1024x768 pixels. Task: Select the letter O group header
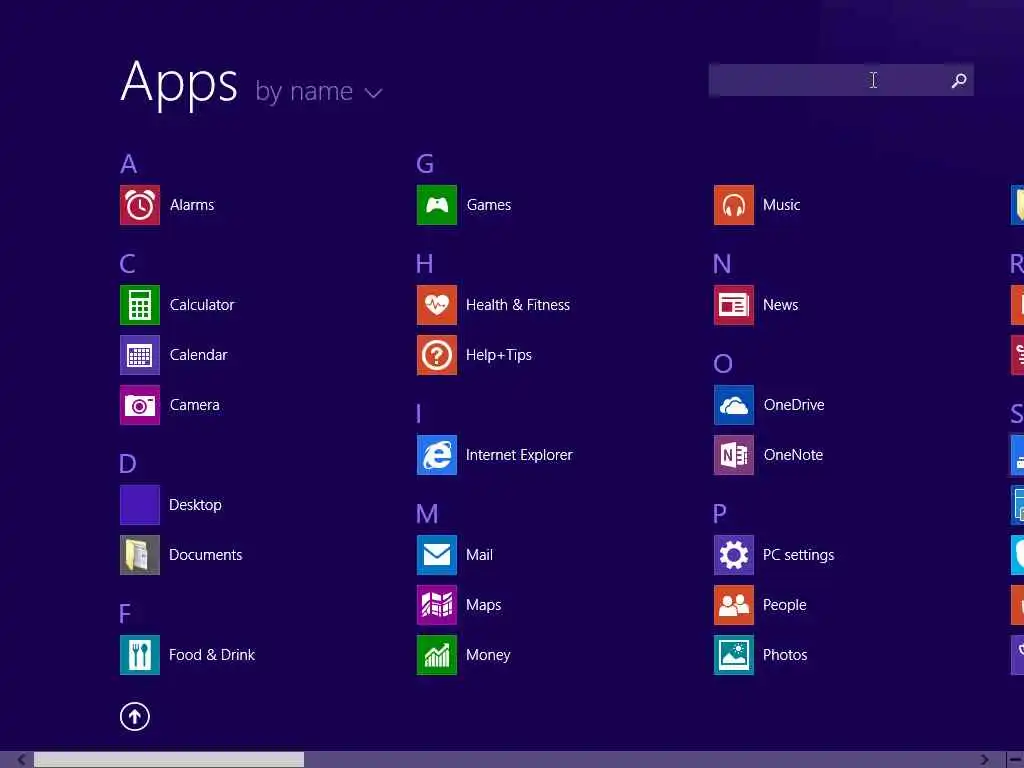[x=723, y=364]
